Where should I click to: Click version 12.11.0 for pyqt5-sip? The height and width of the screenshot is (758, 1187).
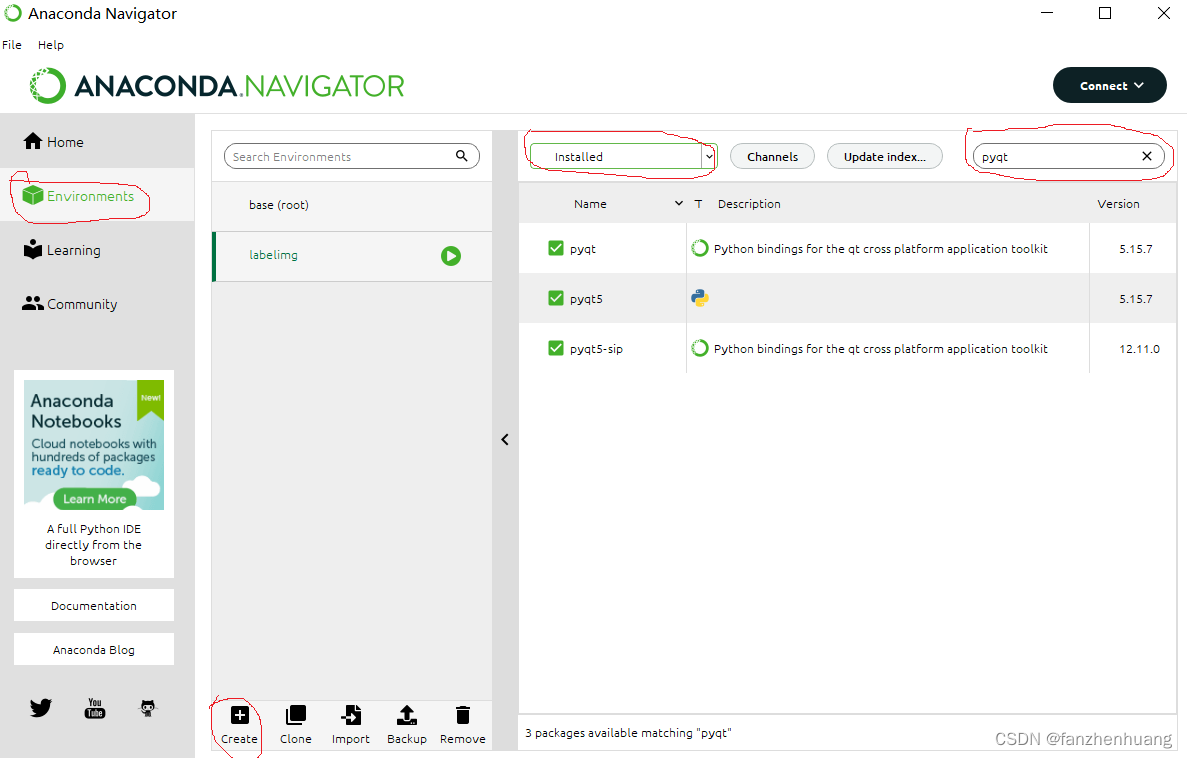coord(1139,348)
